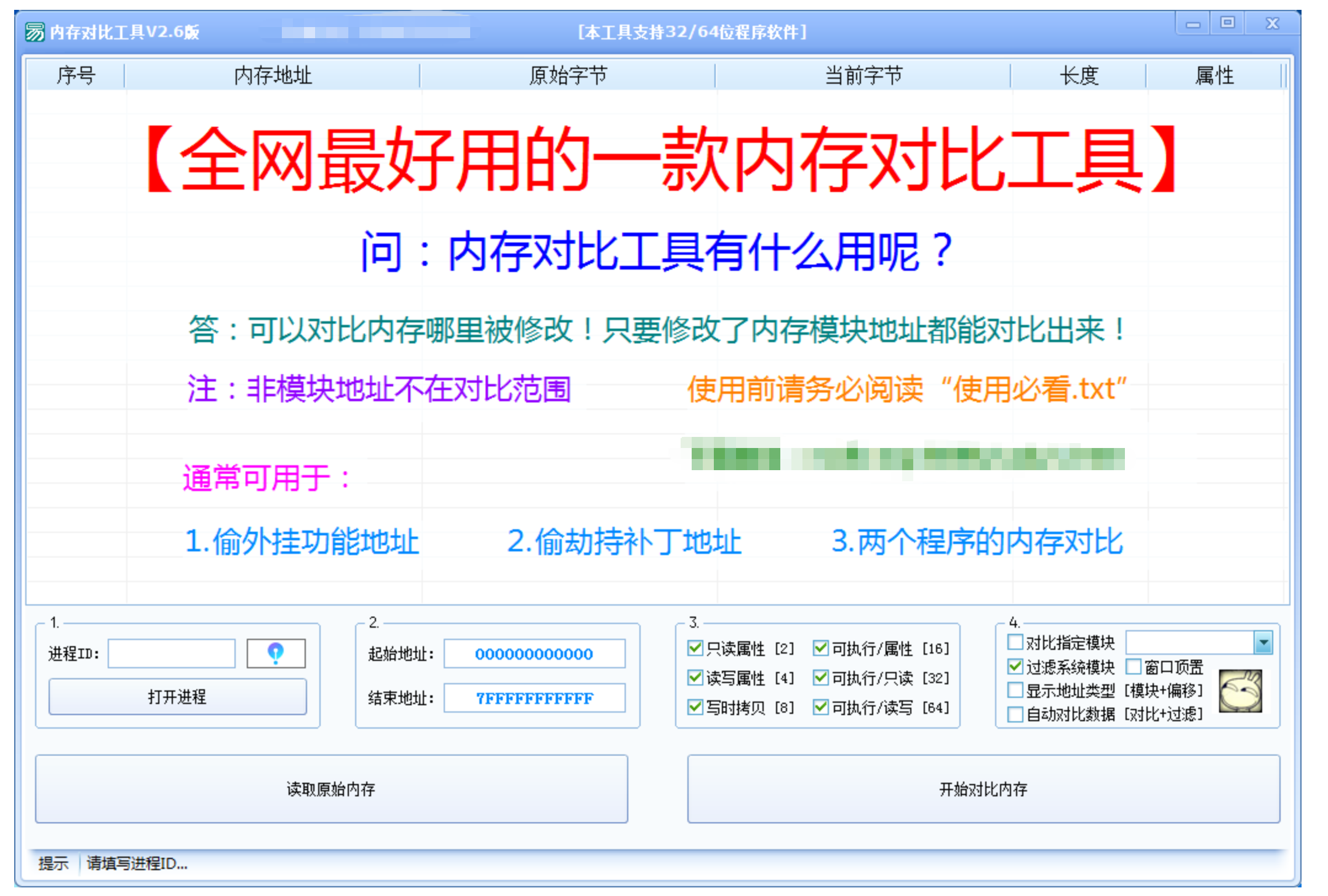The height and width of the screenshot is (896, 1328).
Task: Click the module combo box text area
Action: pyautogui.click(x=1190, y=642)
